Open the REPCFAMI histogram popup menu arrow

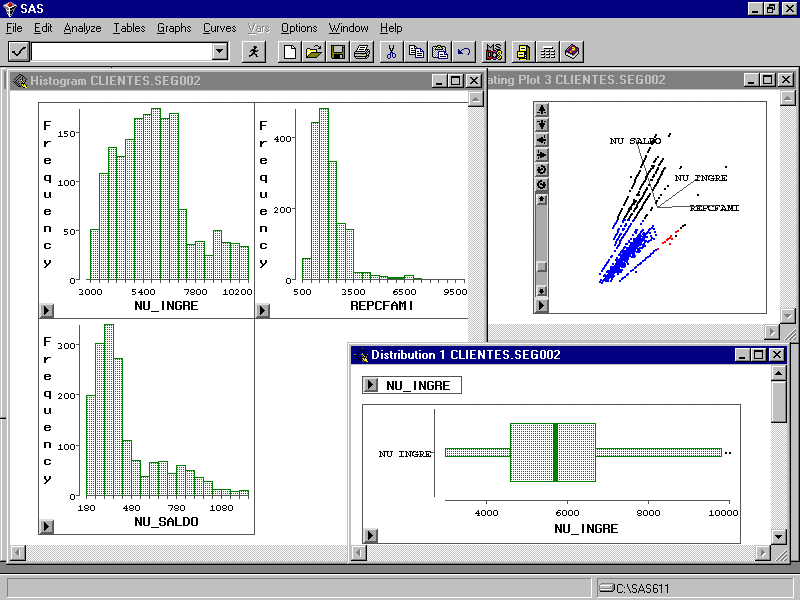[x=262, y=311]
